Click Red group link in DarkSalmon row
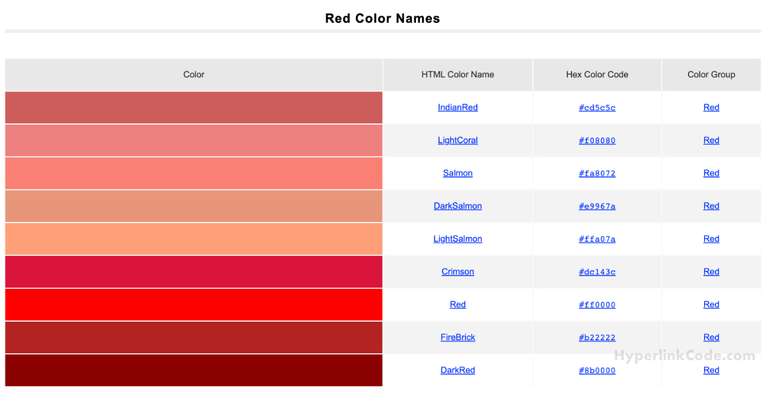The height and width of the screenshot is (401, 768). (x=711, y=206)
